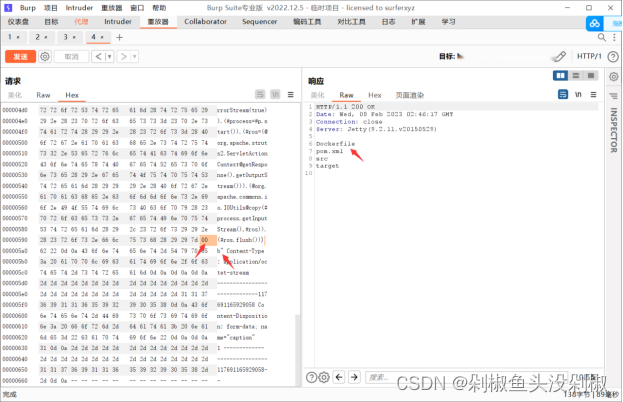Switch to Repeater tab 1
This screenshot has width=623, height=402.
tap(14, 37)
